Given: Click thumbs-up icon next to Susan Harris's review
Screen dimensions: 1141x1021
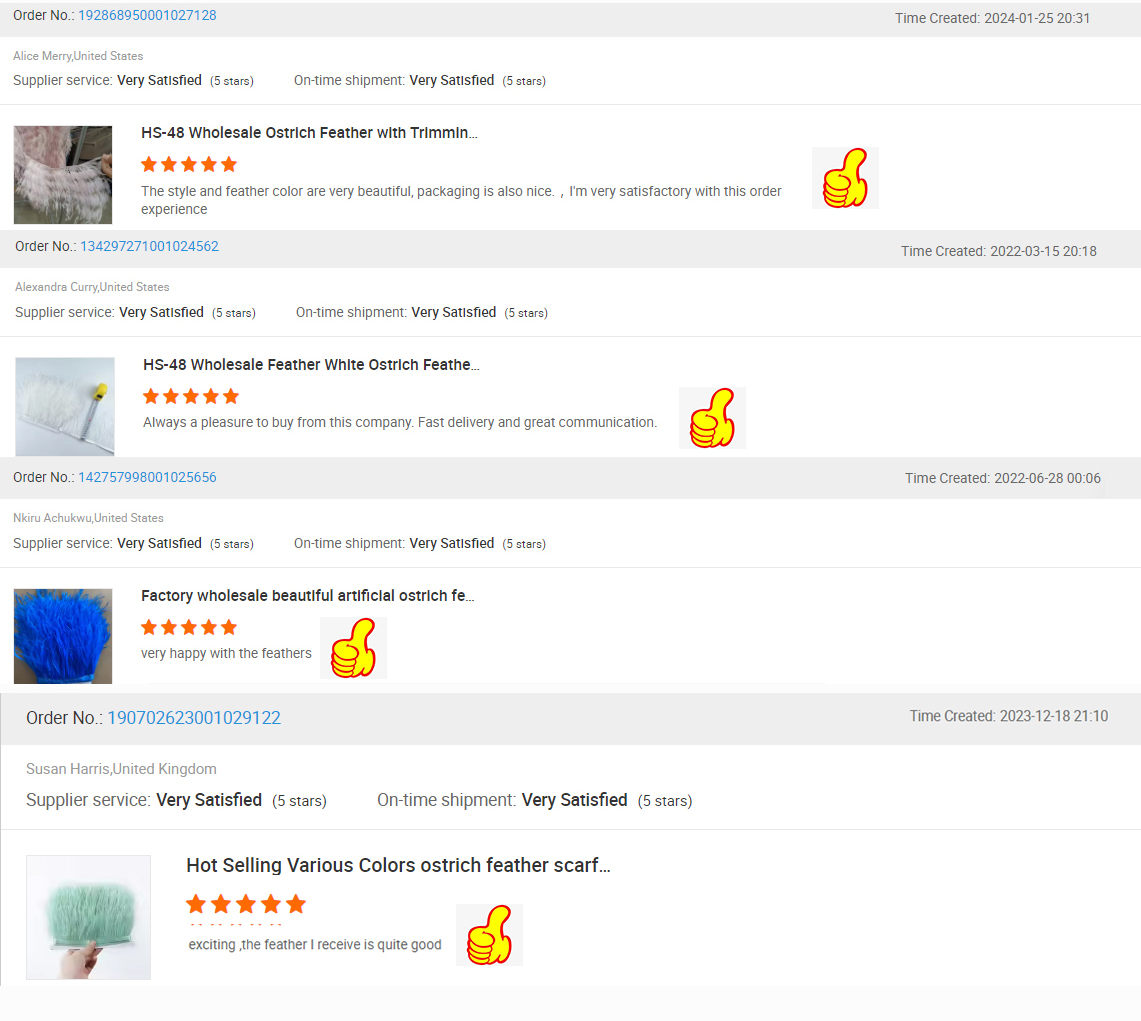Looking at the screenshot, I should pos(489,935).
